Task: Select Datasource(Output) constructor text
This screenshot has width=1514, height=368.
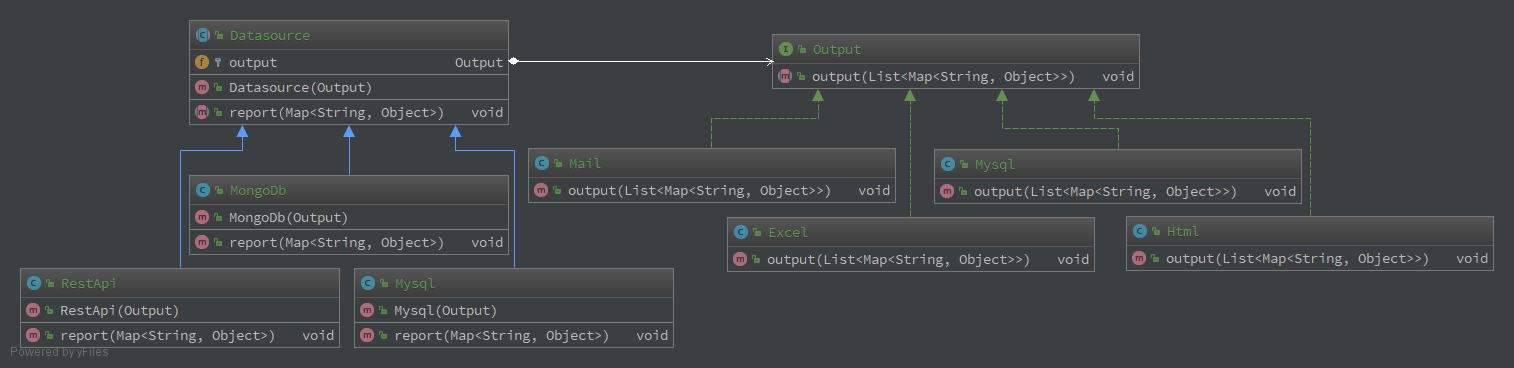Action: click(x=301, y=88)
